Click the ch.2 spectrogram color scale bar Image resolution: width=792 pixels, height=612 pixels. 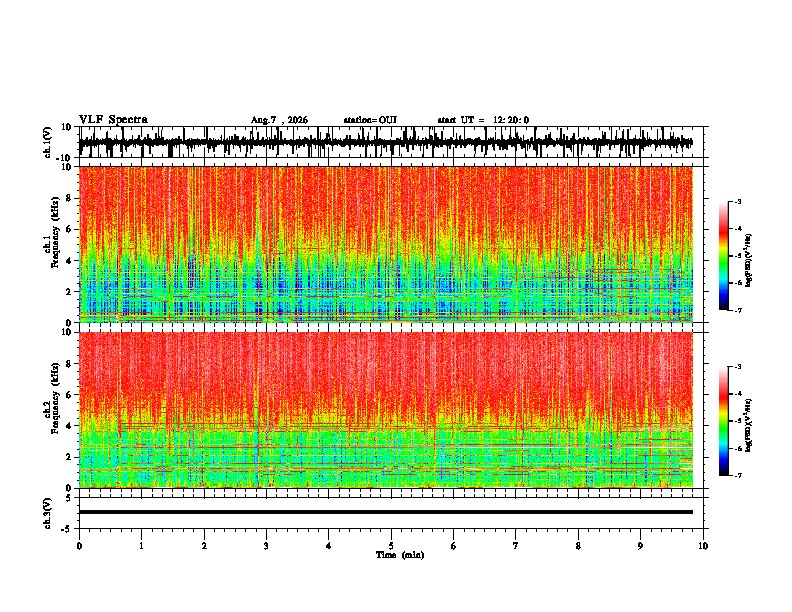click(724, 421)
